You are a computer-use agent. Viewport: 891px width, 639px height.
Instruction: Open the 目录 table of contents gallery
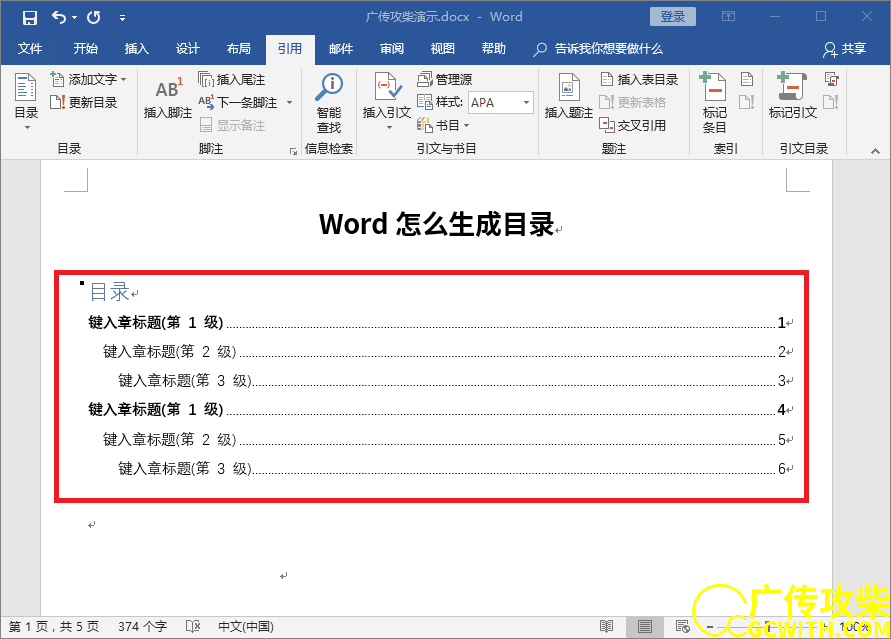26,101
